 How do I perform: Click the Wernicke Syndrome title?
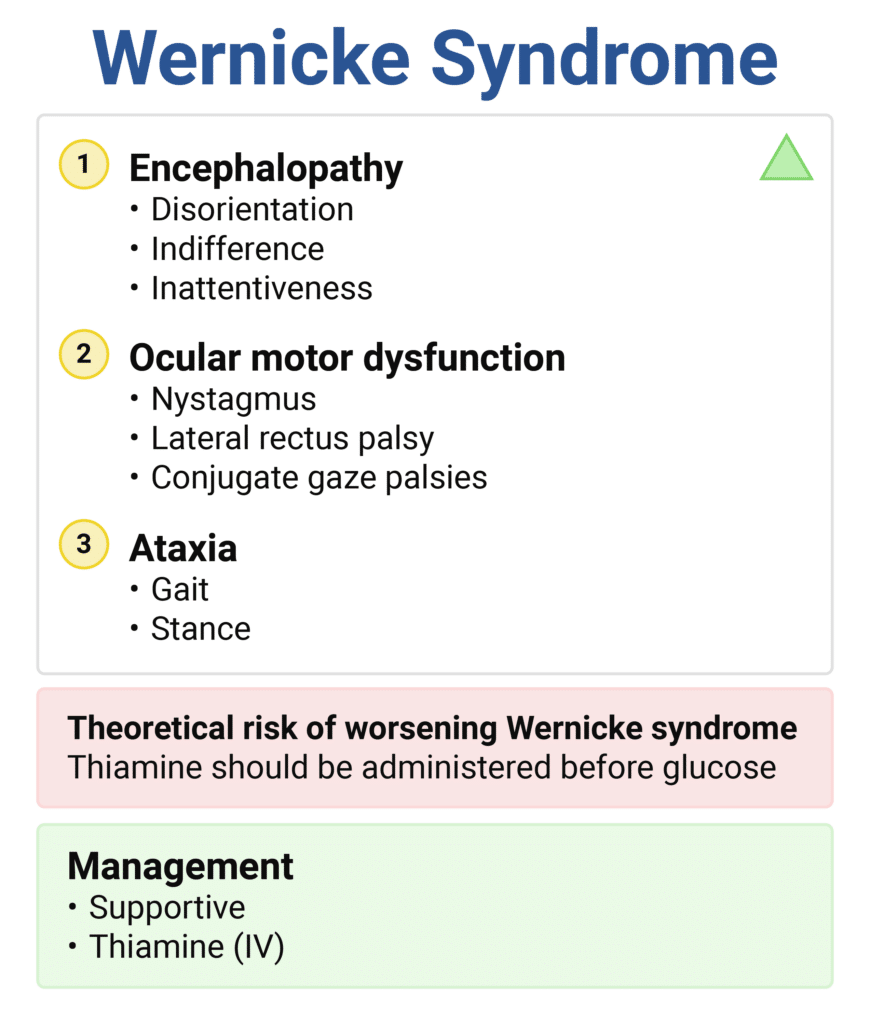pyautogui.click(x=434, y=58)
